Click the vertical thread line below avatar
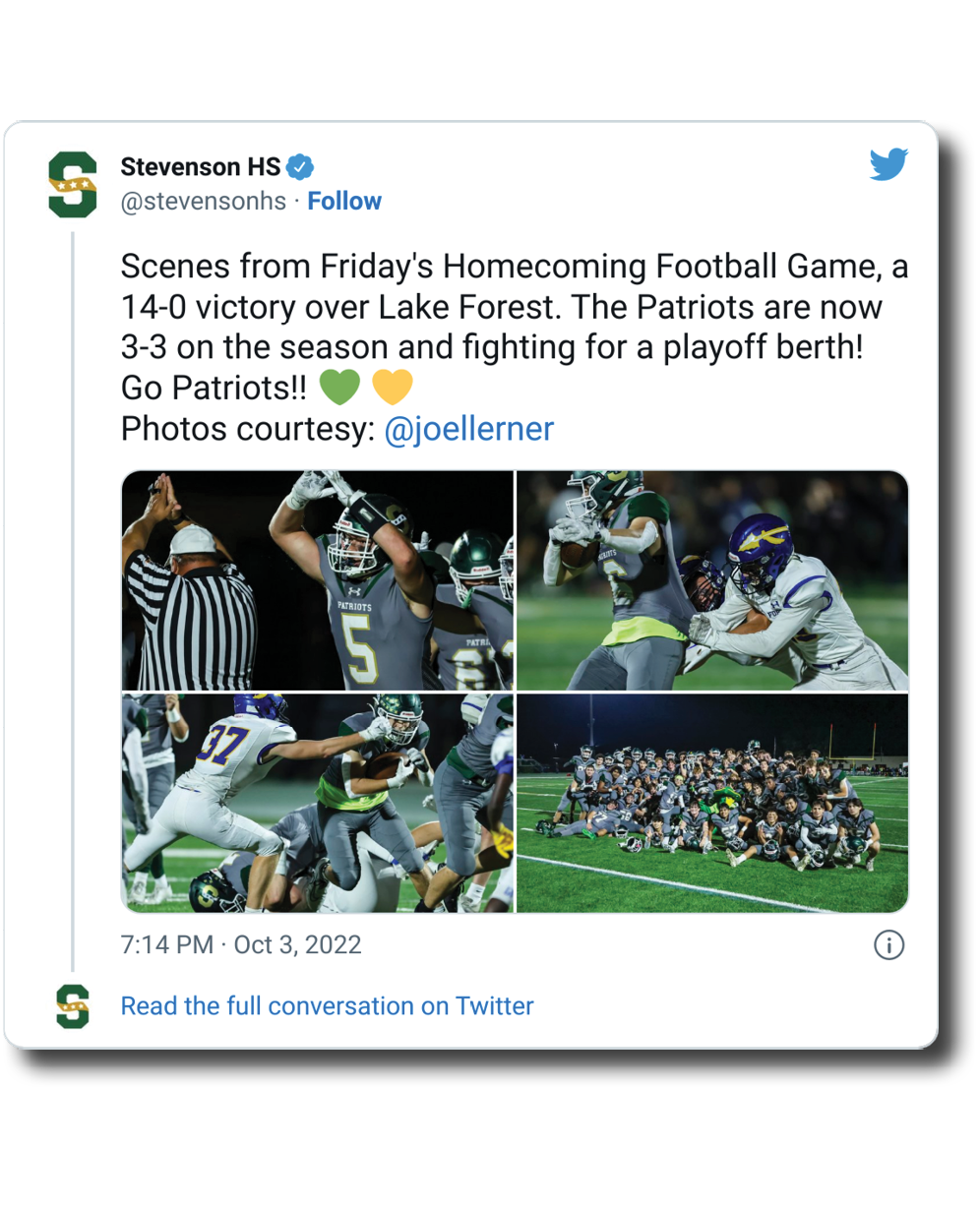Viewport: 980px width, 1207px height. tap(73, 590)
